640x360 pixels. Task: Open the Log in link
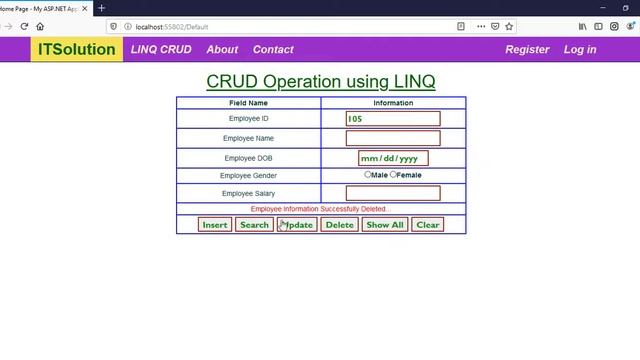(x=580, y=49)
